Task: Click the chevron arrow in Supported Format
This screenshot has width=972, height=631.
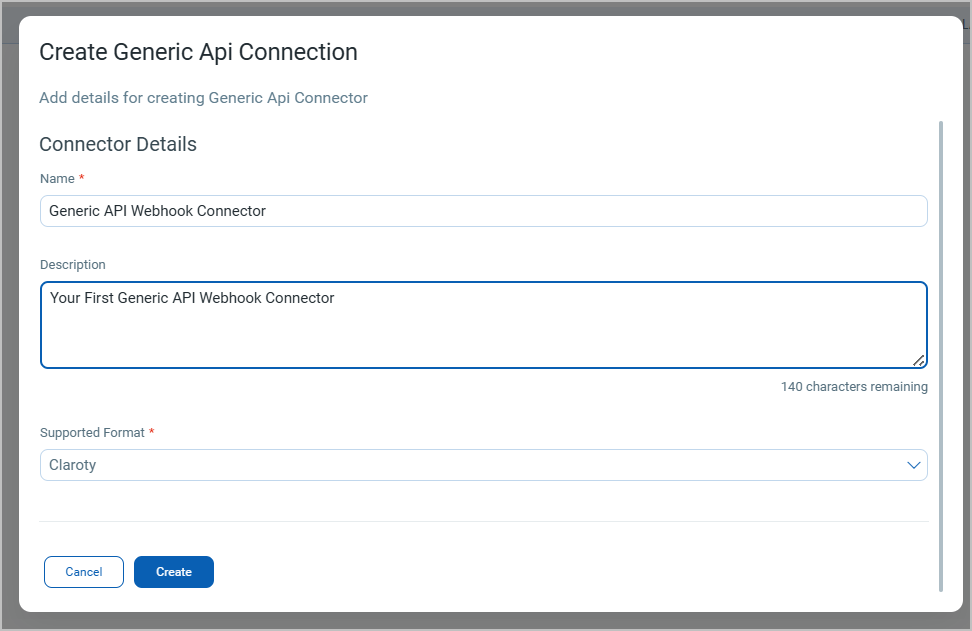Action: pyautogui.click(x=912, y=465)
